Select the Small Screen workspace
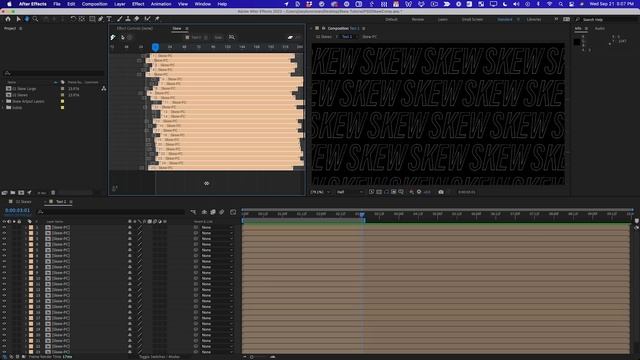 click(472, 20)
